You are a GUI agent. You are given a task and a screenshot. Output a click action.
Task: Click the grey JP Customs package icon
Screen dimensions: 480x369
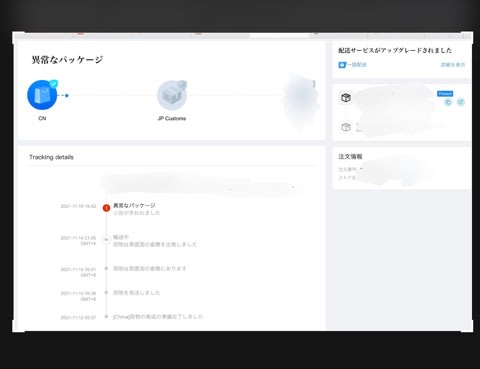coord(172,95)
